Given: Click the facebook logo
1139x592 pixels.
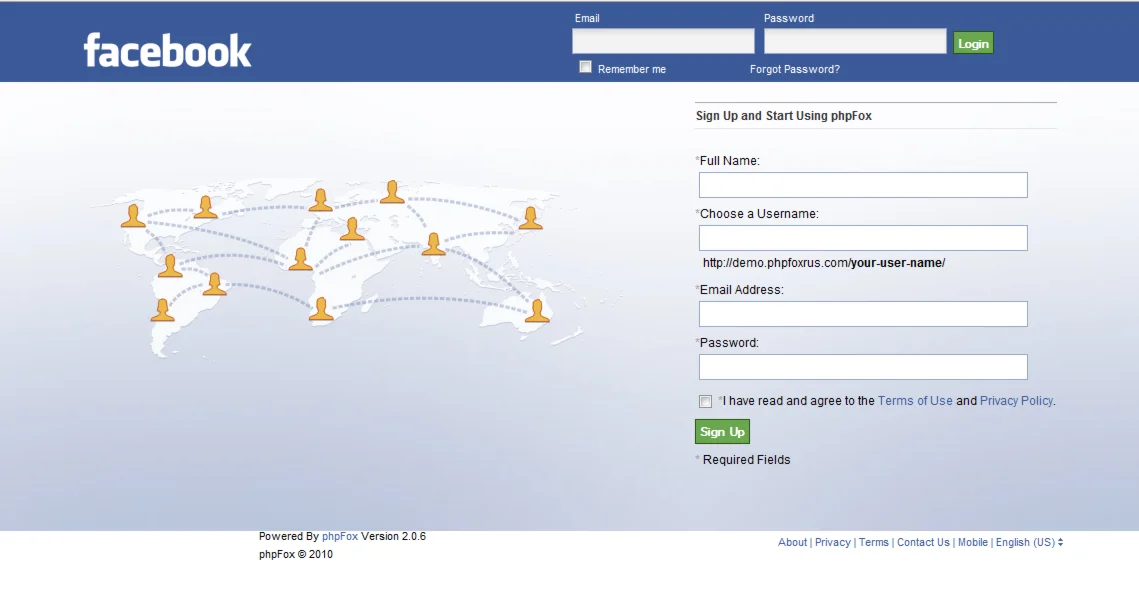Looking at the screenshot, I should coord(168,50).
